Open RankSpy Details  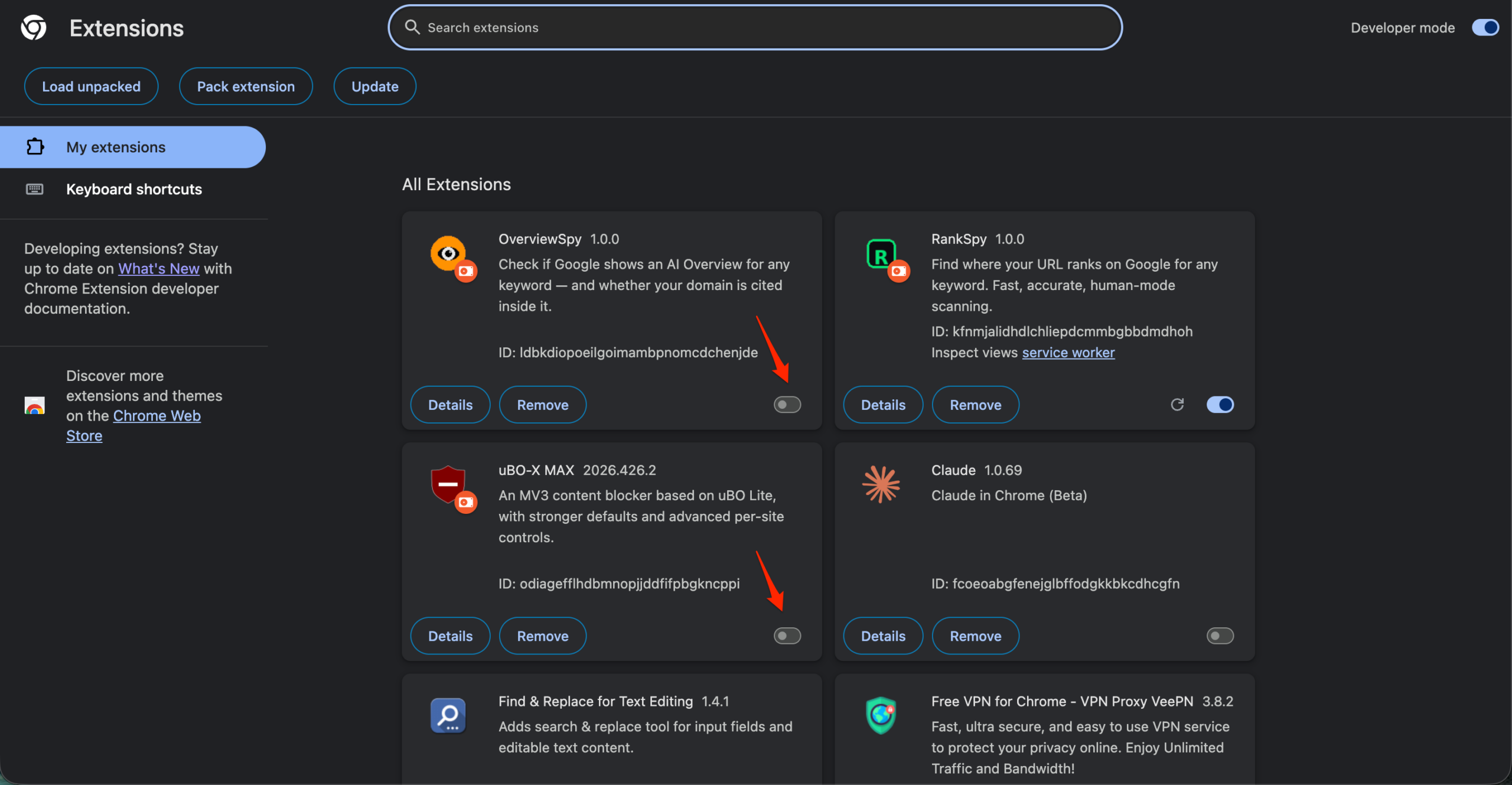pos(883,405)
